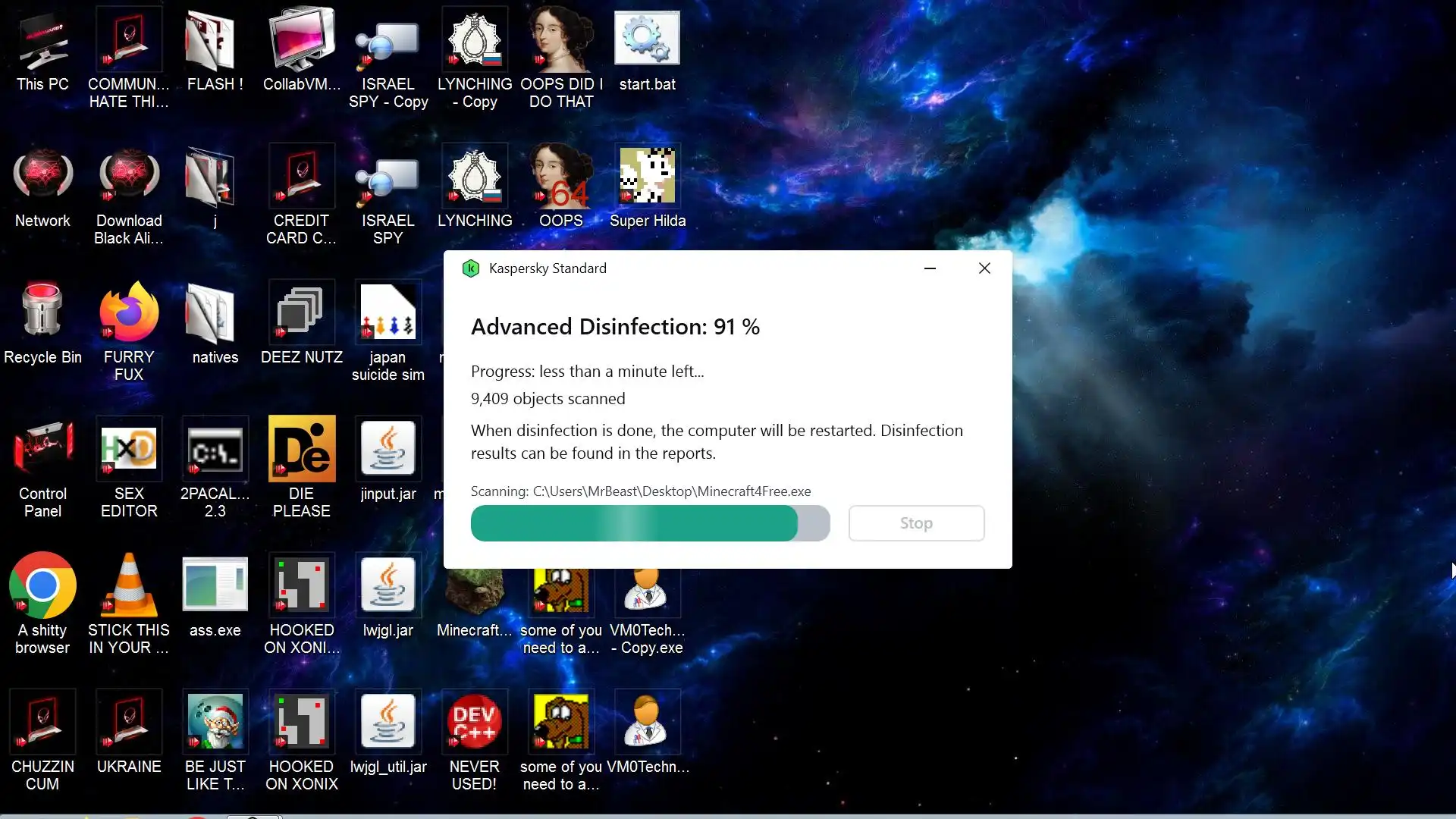Click the scanning file path text
This screenshot has height=819, width=1456.
tap(641, 491)
